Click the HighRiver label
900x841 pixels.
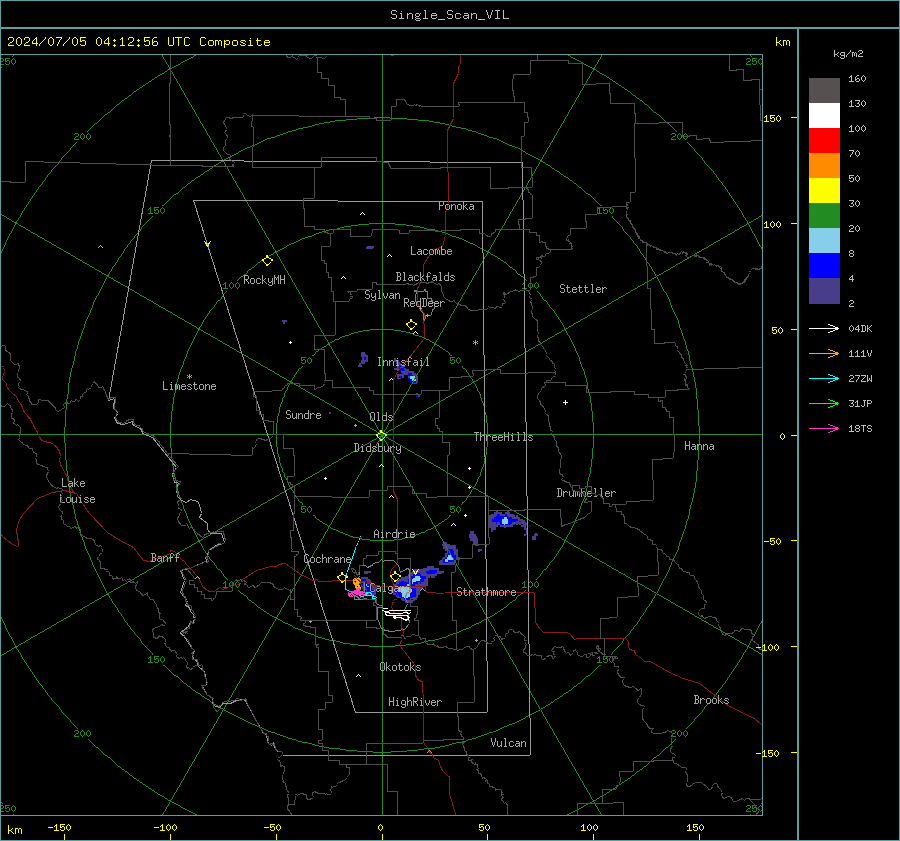pyautogui.click(x=415, y=702)
